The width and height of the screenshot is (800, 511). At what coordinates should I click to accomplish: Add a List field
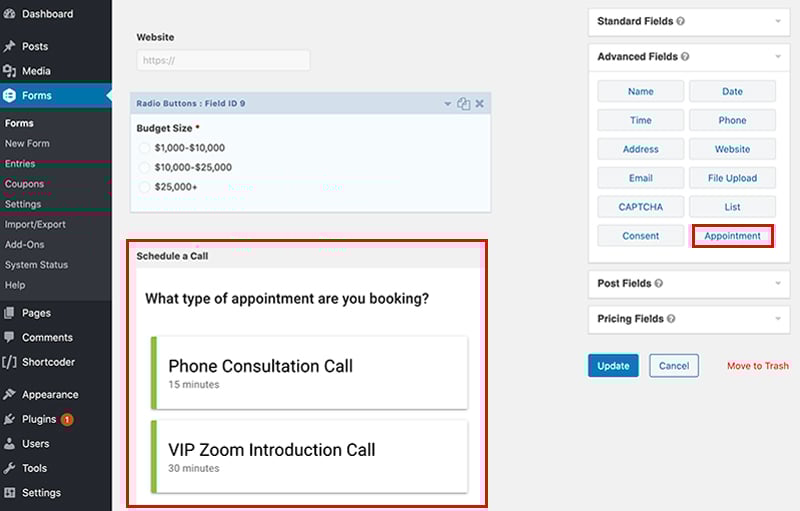(x=732, y=207)
